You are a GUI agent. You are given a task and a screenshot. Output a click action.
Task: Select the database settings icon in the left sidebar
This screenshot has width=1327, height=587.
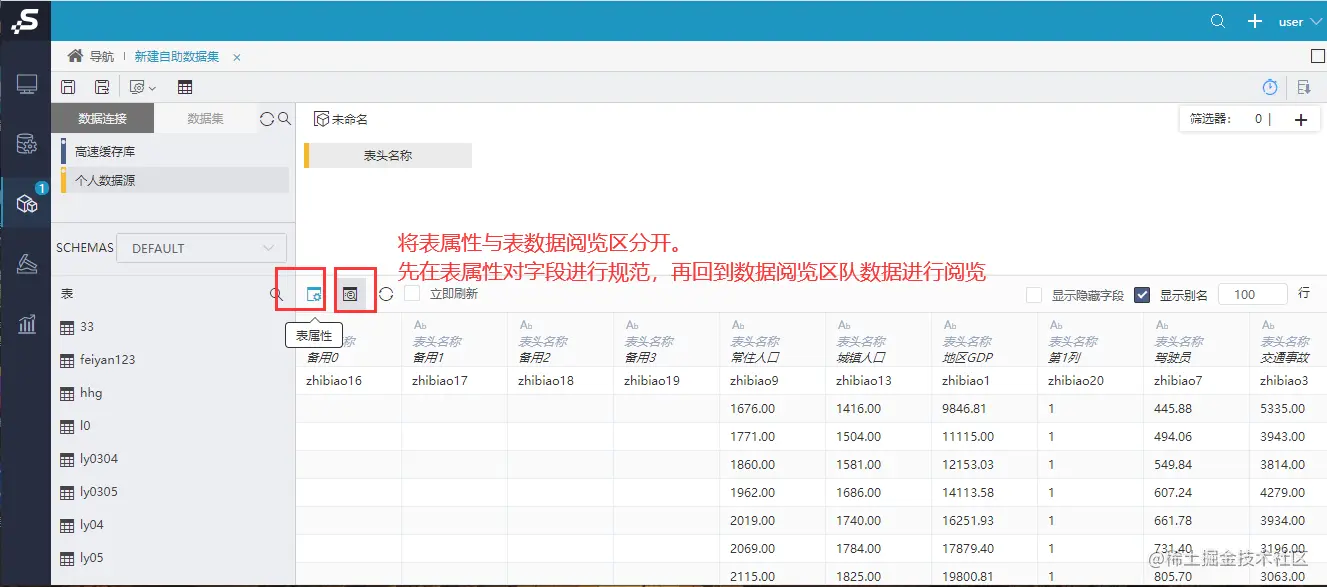click(24, 141)
